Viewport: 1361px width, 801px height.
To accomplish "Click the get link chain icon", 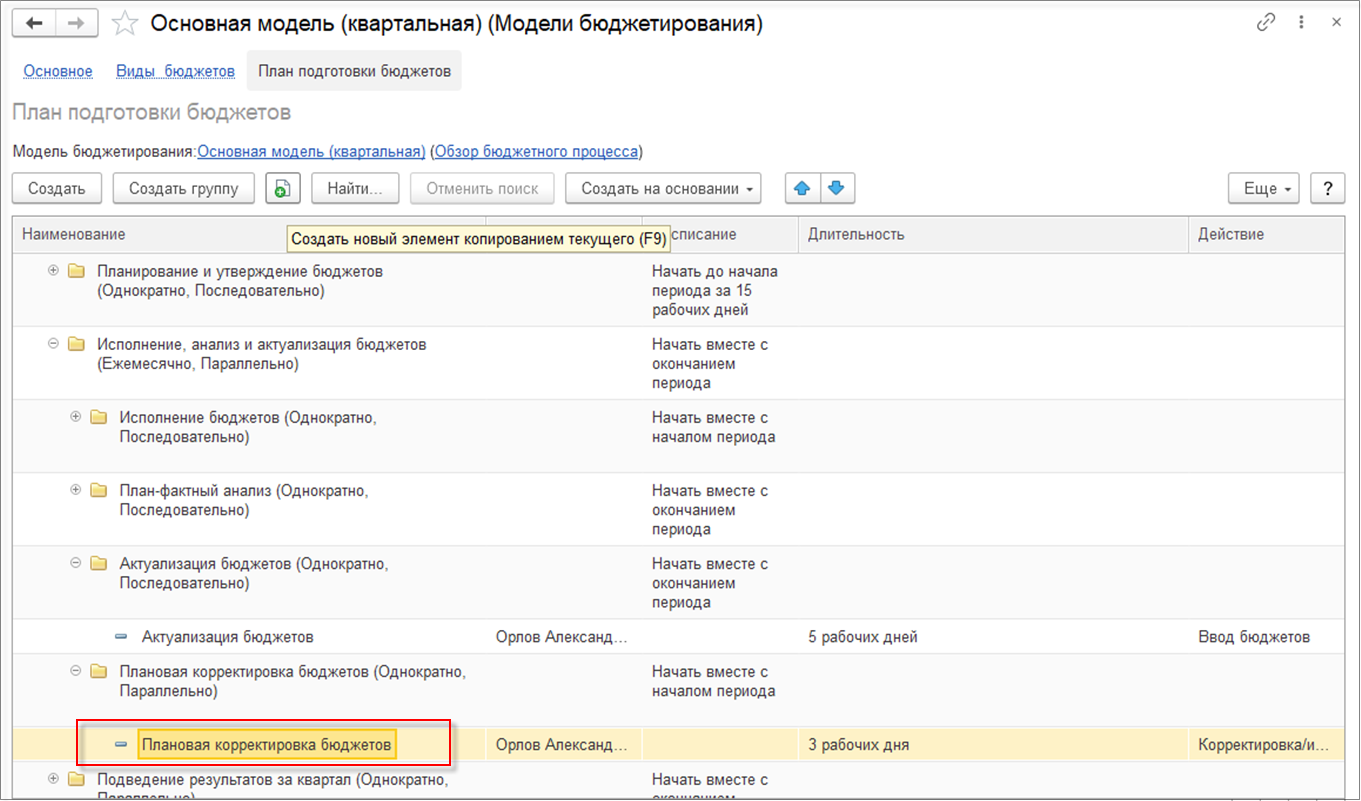I will coord(1267,22).
